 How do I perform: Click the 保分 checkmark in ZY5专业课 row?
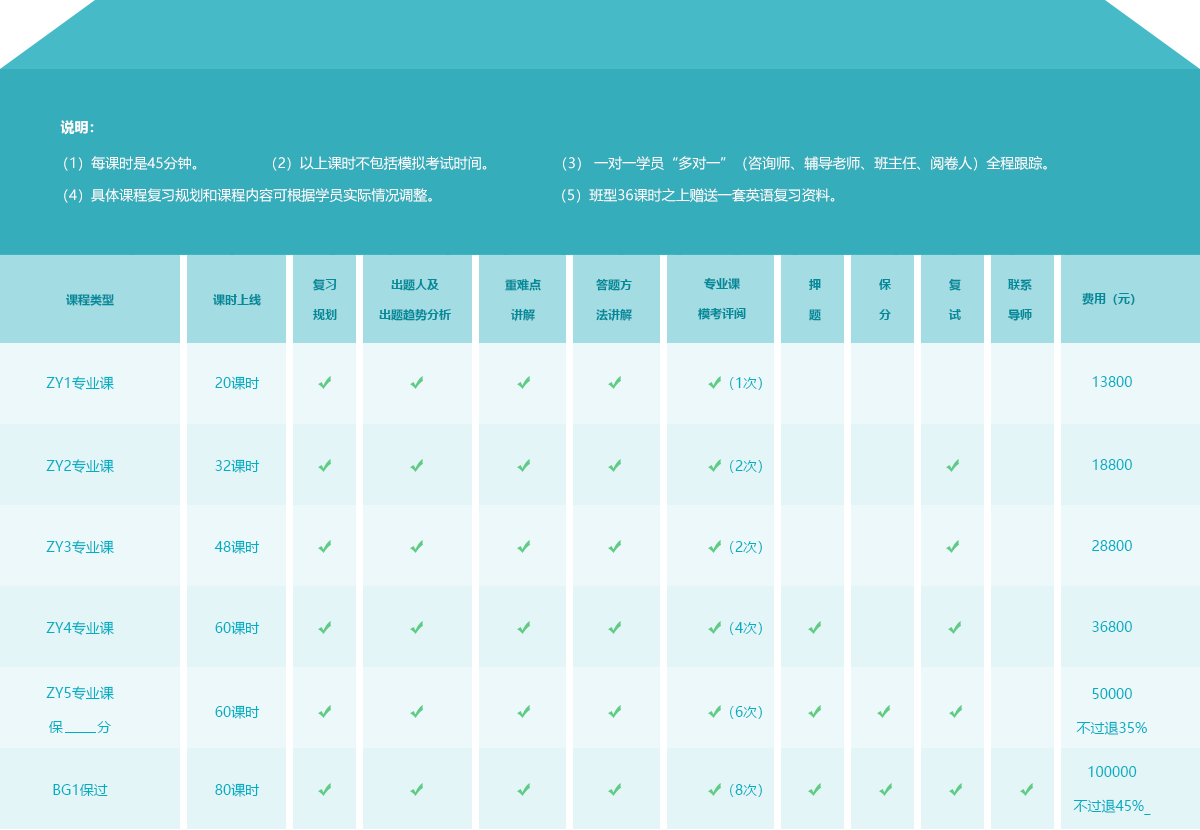pos(884,711)
